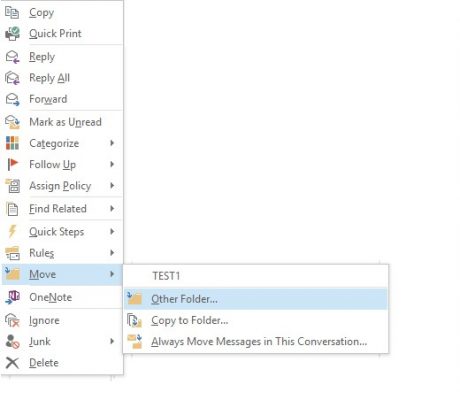Click the Ignore conversation icon
The width and height of the screenshot is (460, 400).
(12, 320)
